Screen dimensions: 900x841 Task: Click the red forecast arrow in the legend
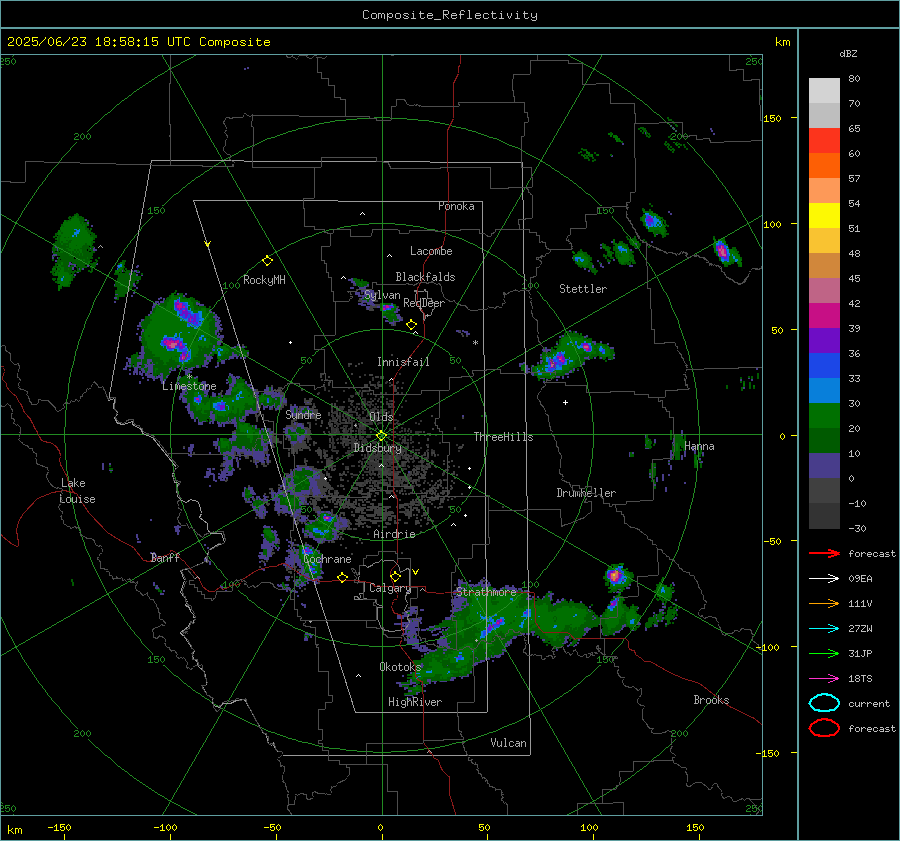(824, 553)
